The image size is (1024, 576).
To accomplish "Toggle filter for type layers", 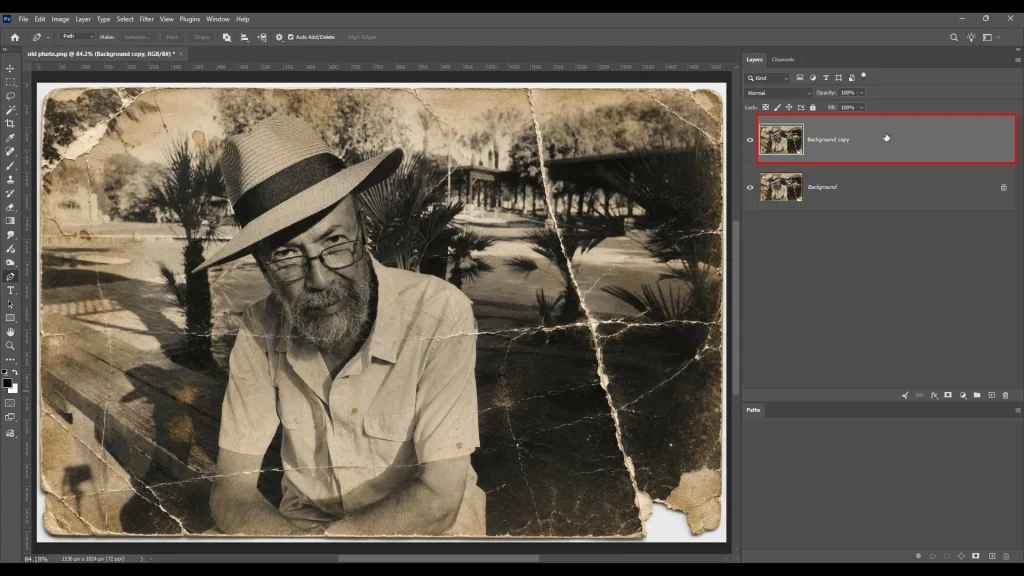I will 825,78.
